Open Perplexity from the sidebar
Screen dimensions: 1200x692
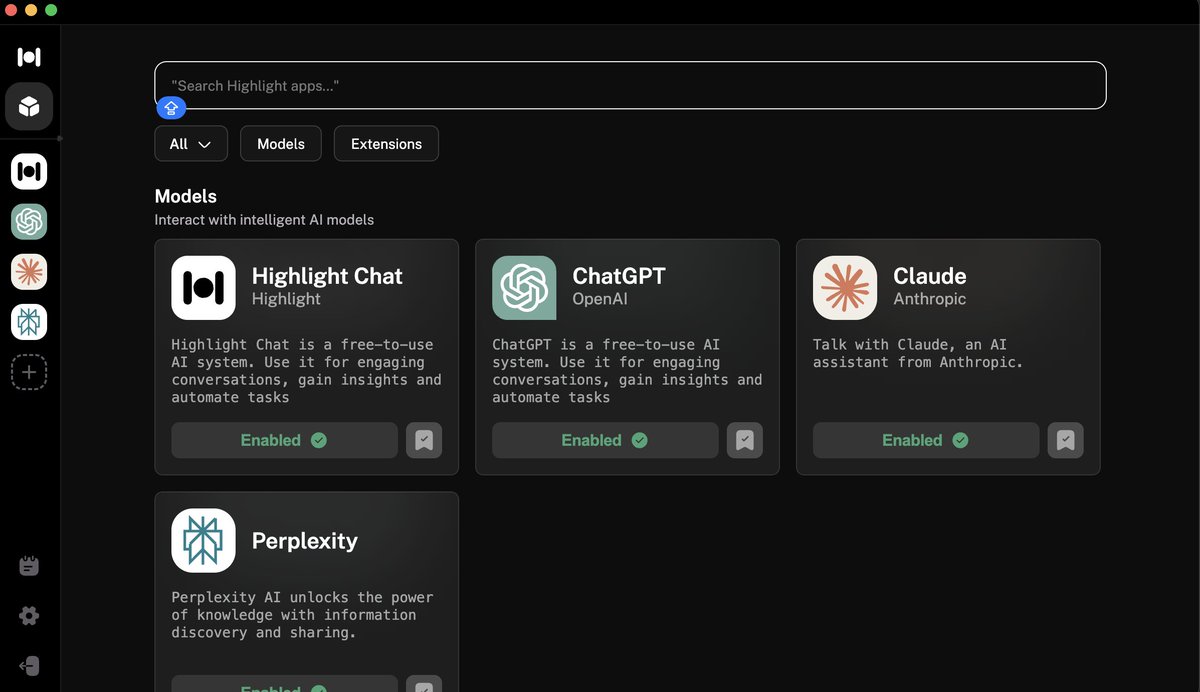pyautogui.click(x=29, y=322)
